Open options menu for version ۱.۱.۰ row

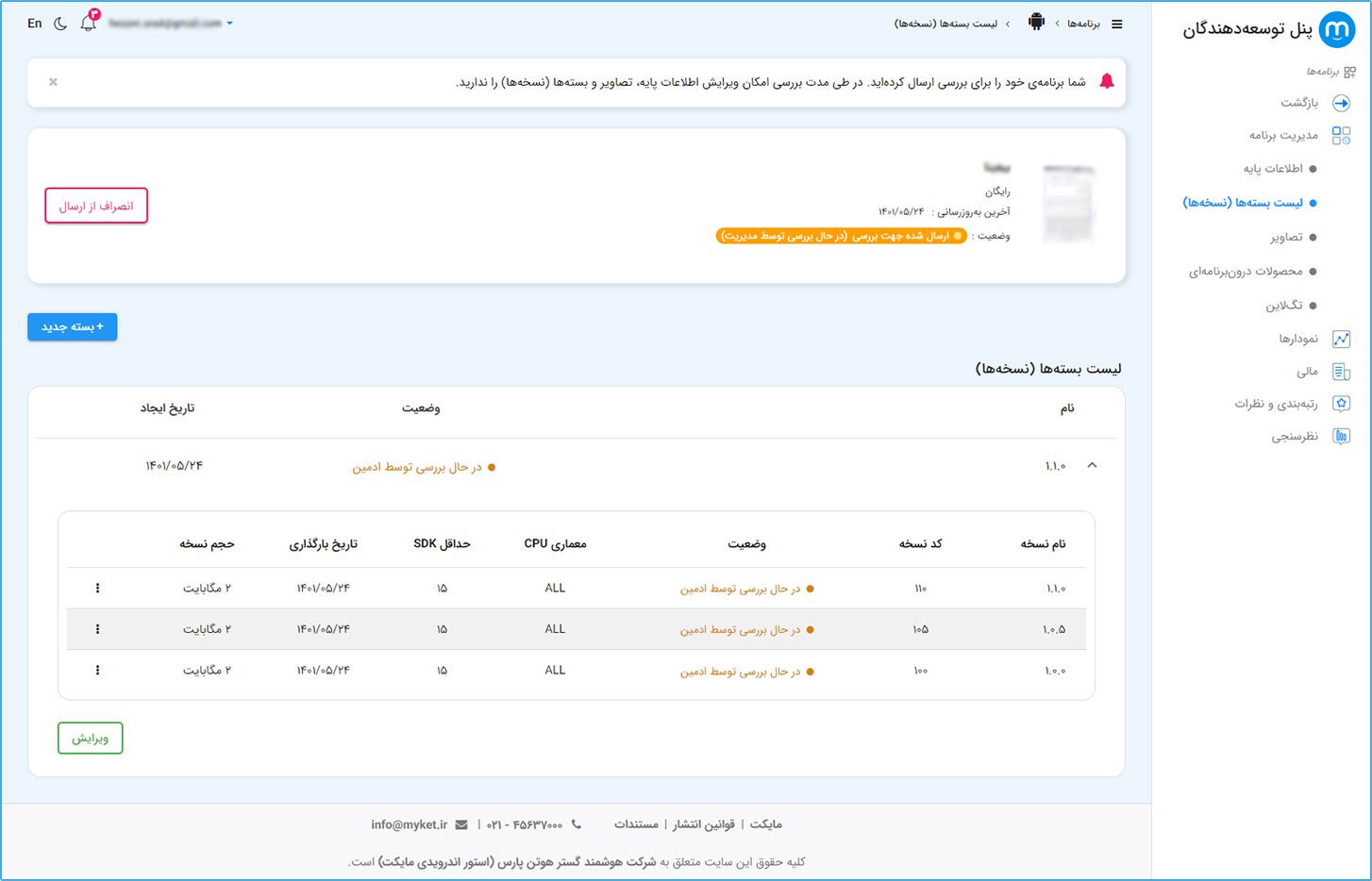coord(97,588)
